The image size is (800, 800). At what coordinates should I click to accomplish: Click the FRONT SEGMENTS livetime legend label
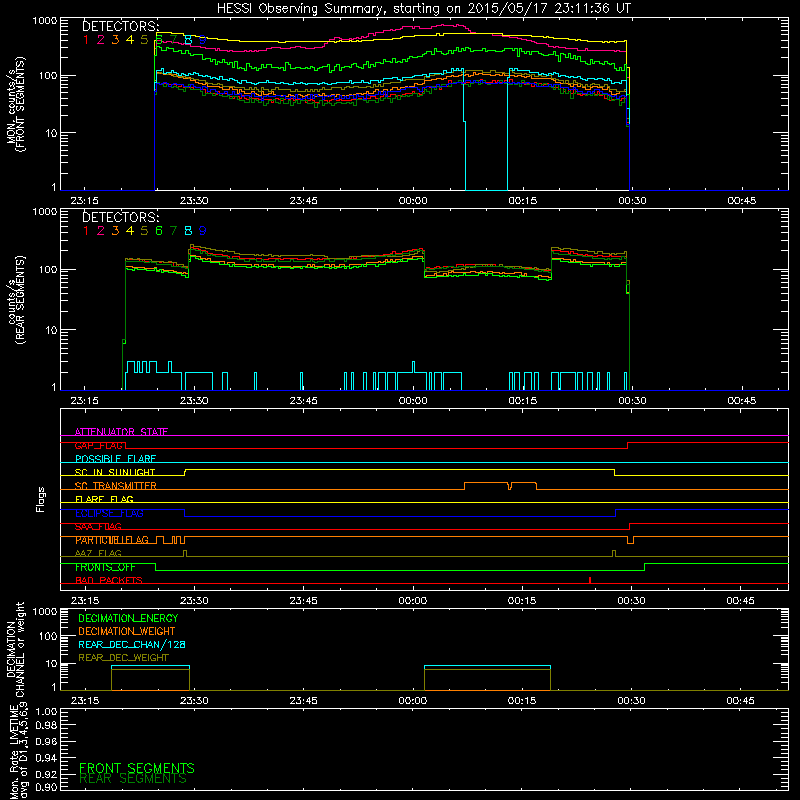(137, 768)
